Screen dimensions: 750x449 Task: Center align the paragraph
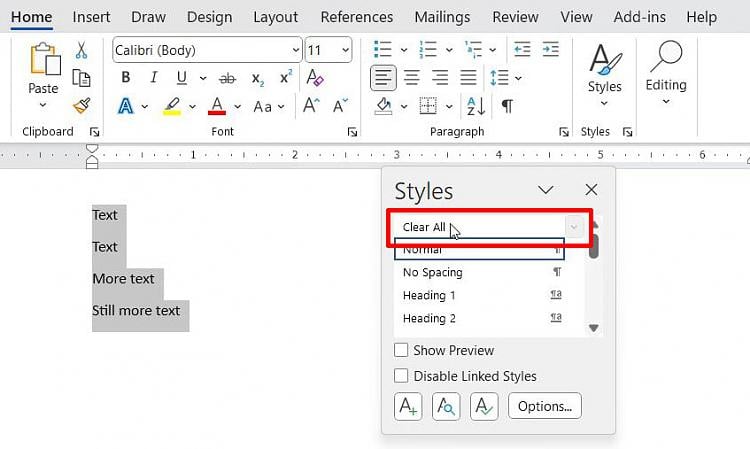tap(411, 78)
